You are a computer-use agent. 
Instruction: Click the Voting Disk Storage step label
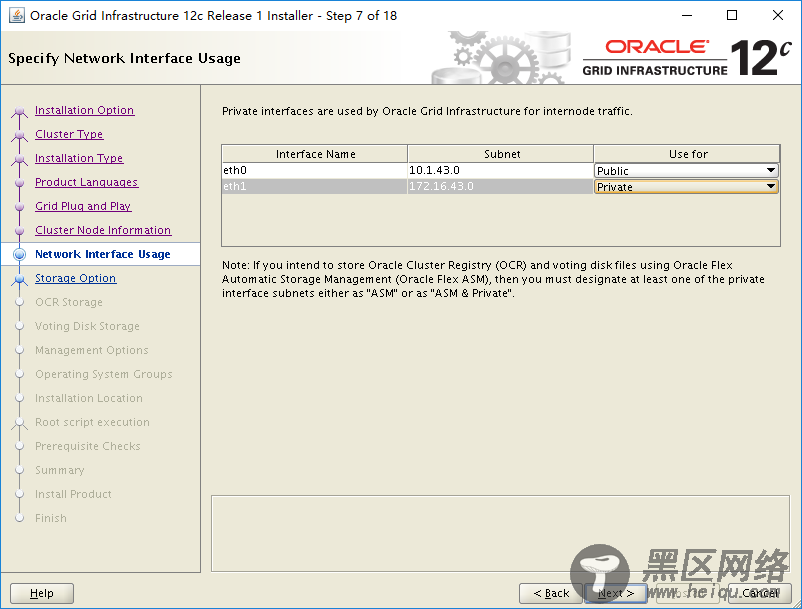pyautogui.click(x=87, y=326)
